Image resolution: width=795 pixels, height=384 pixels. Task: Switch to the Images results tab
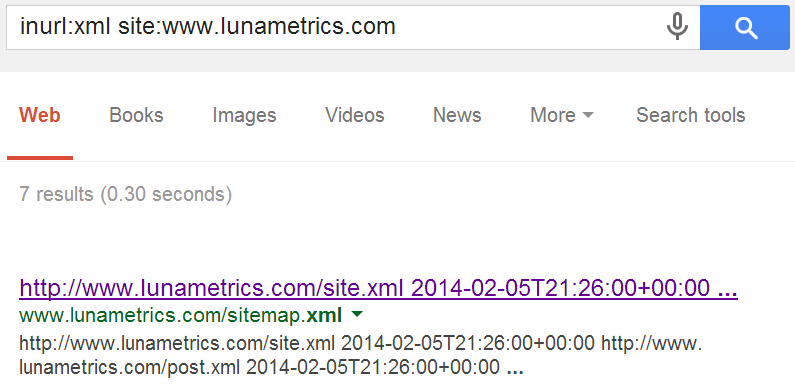[244, 115]
